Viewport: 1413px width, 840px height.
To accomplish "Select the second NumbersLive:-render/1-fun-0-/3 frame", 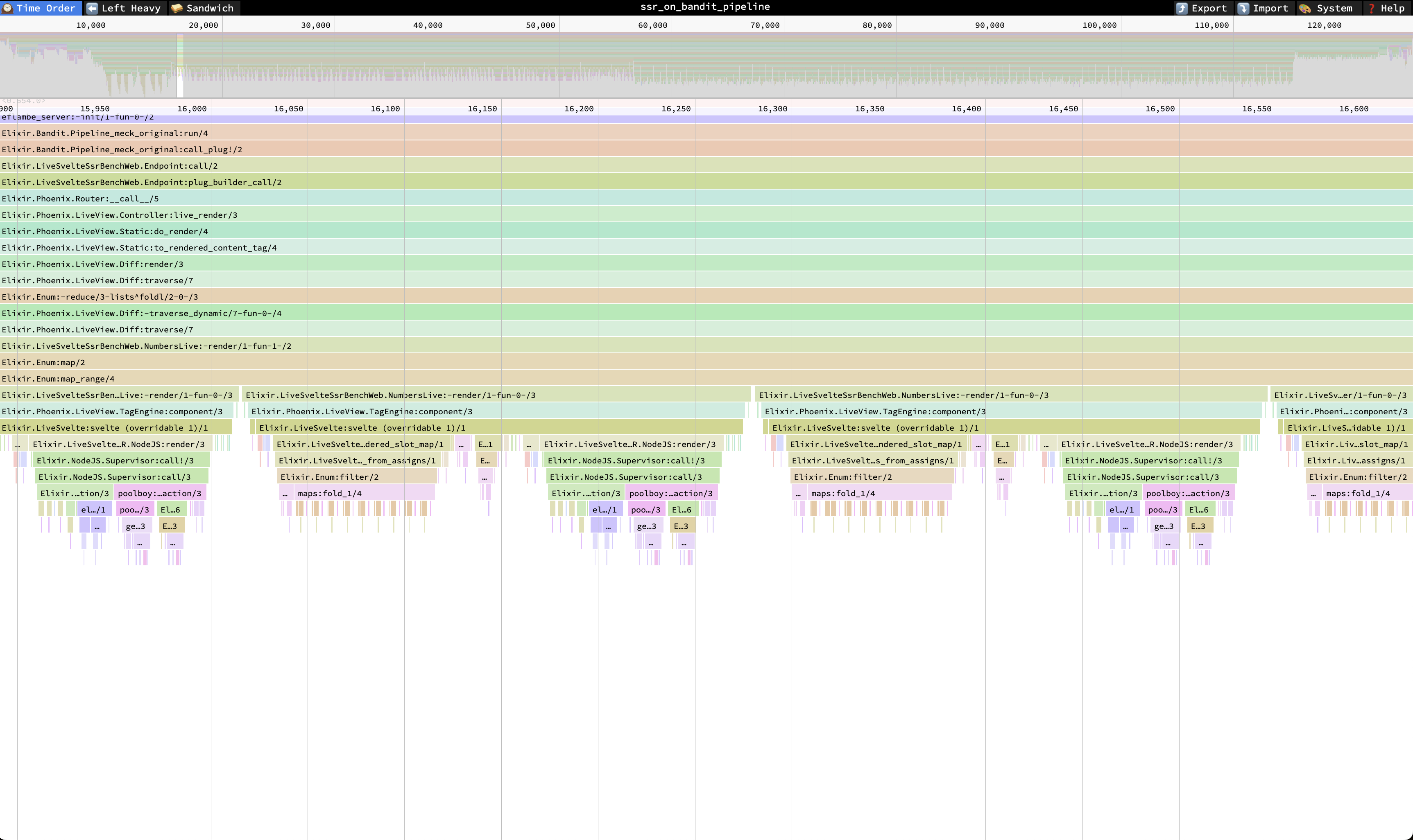I will point(496,395).
